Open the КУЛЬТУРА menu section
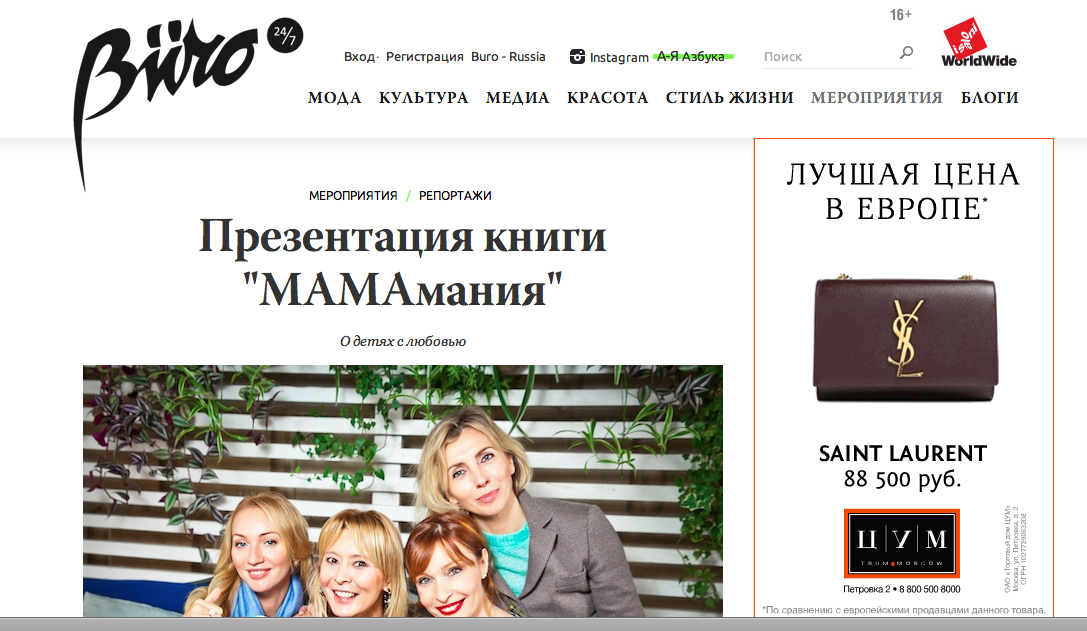 pyautogui.click(x=424, y=98)
